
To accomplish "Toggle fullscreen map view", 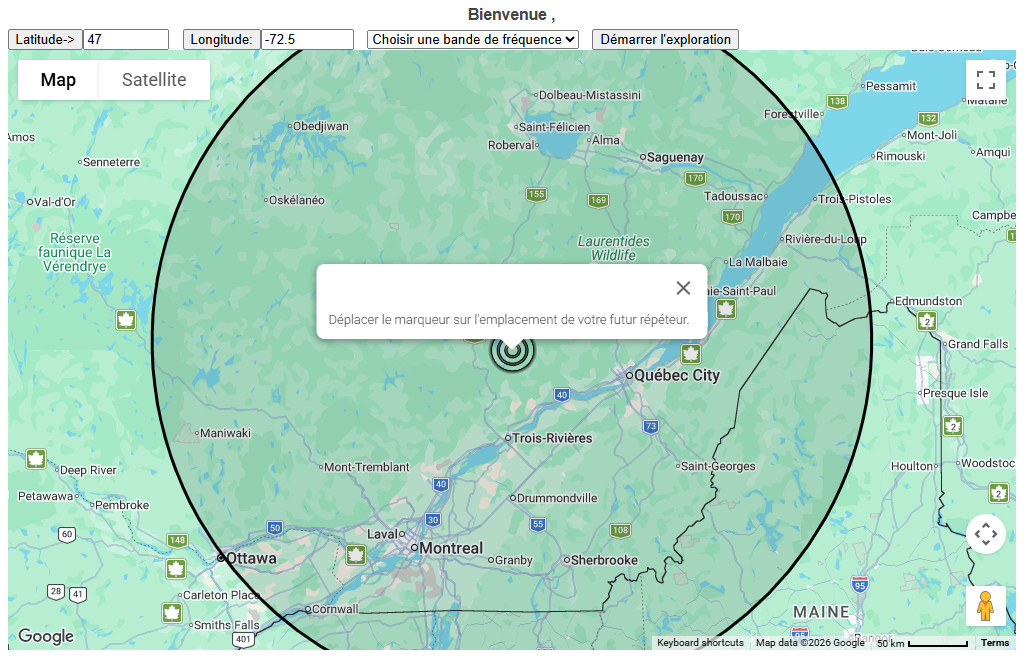I will click(x=985, y=80).
